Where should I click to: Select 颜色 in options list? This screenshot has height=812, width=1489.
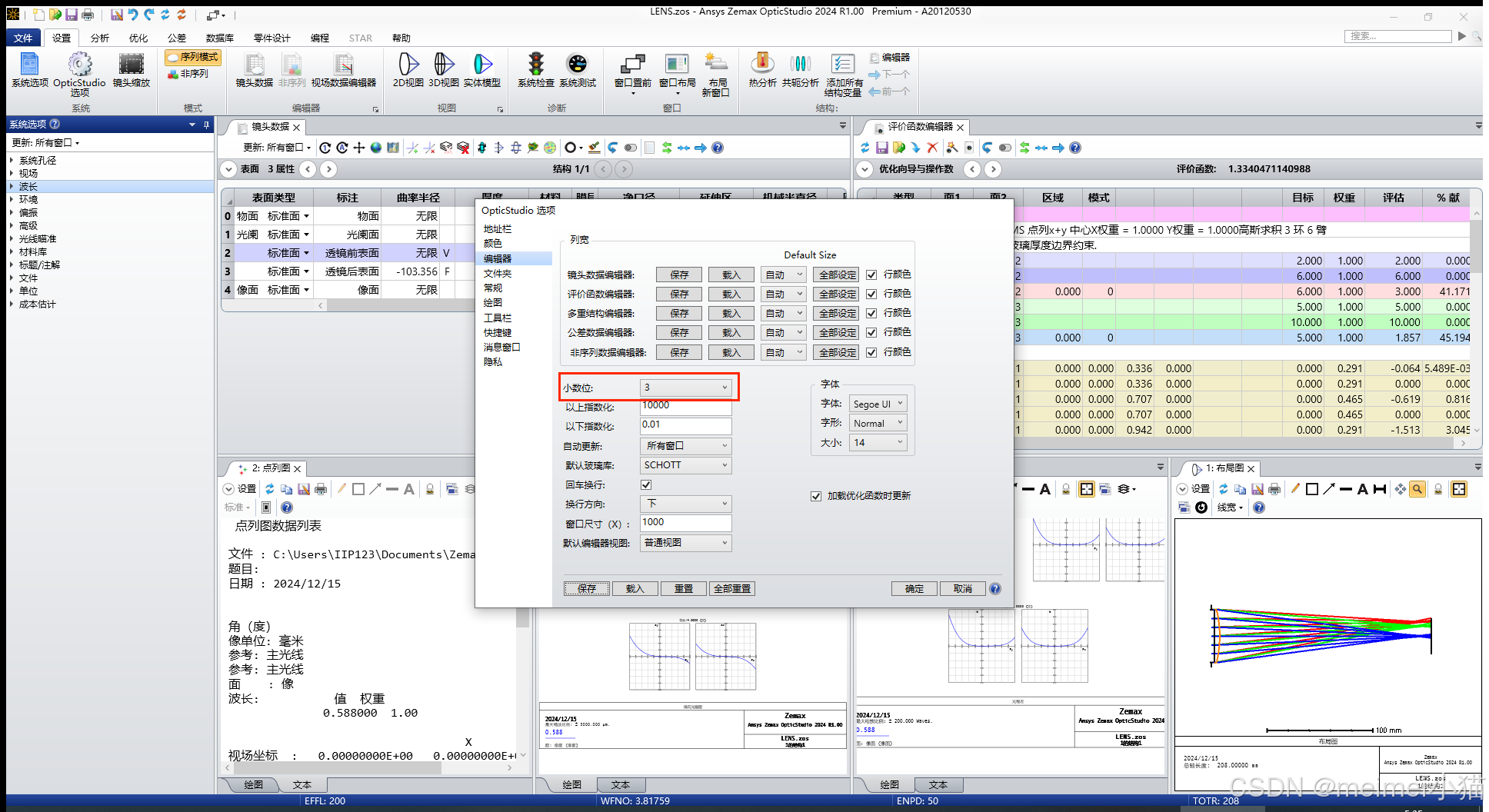(493, 244)
